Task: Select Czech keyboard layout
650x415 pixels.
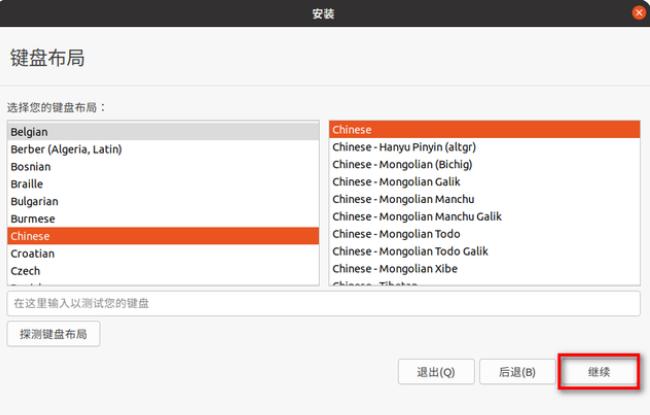Action: (x=163, y=271)
